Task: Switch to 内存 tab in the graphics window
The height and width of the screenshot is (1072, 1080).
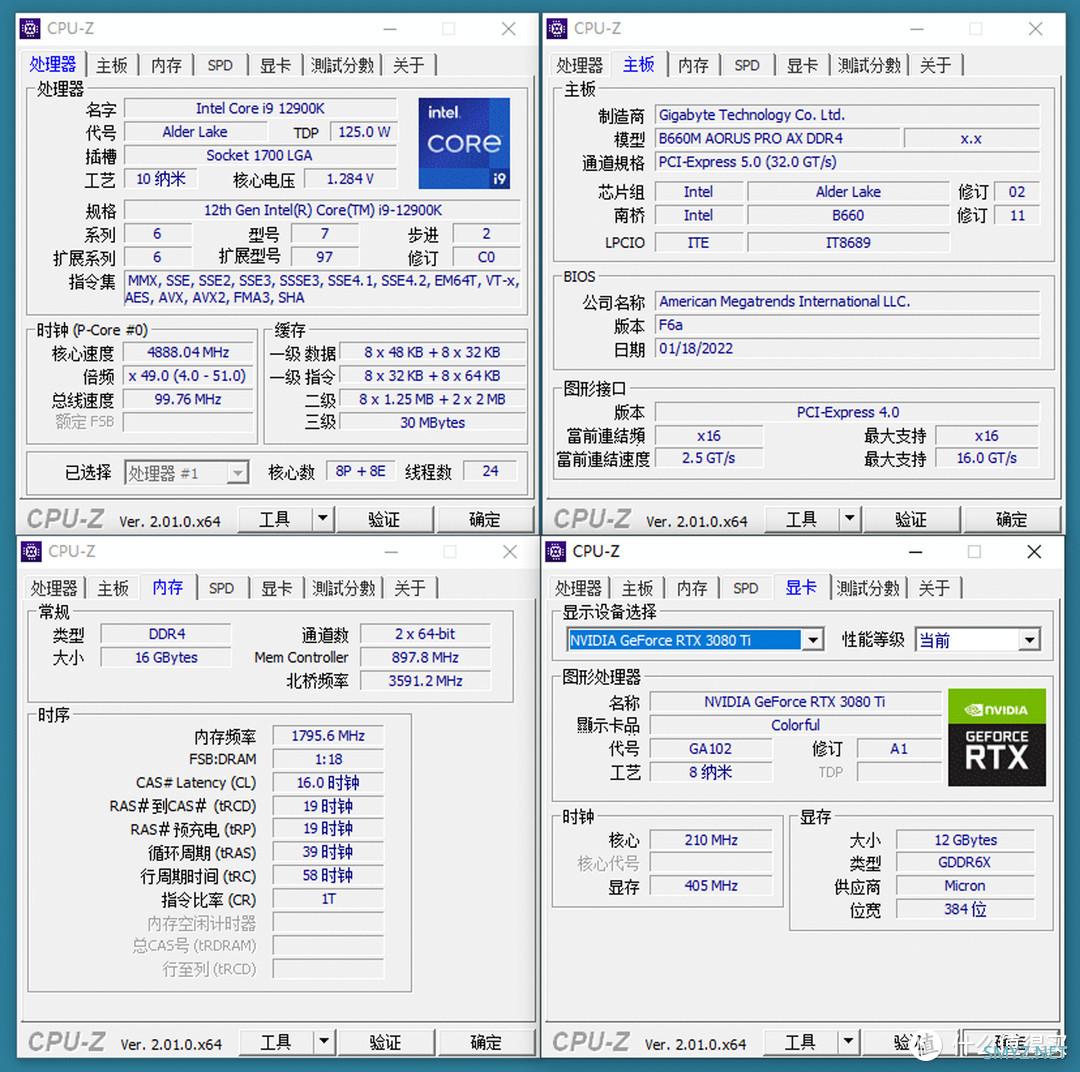Action: click(692, 588)
